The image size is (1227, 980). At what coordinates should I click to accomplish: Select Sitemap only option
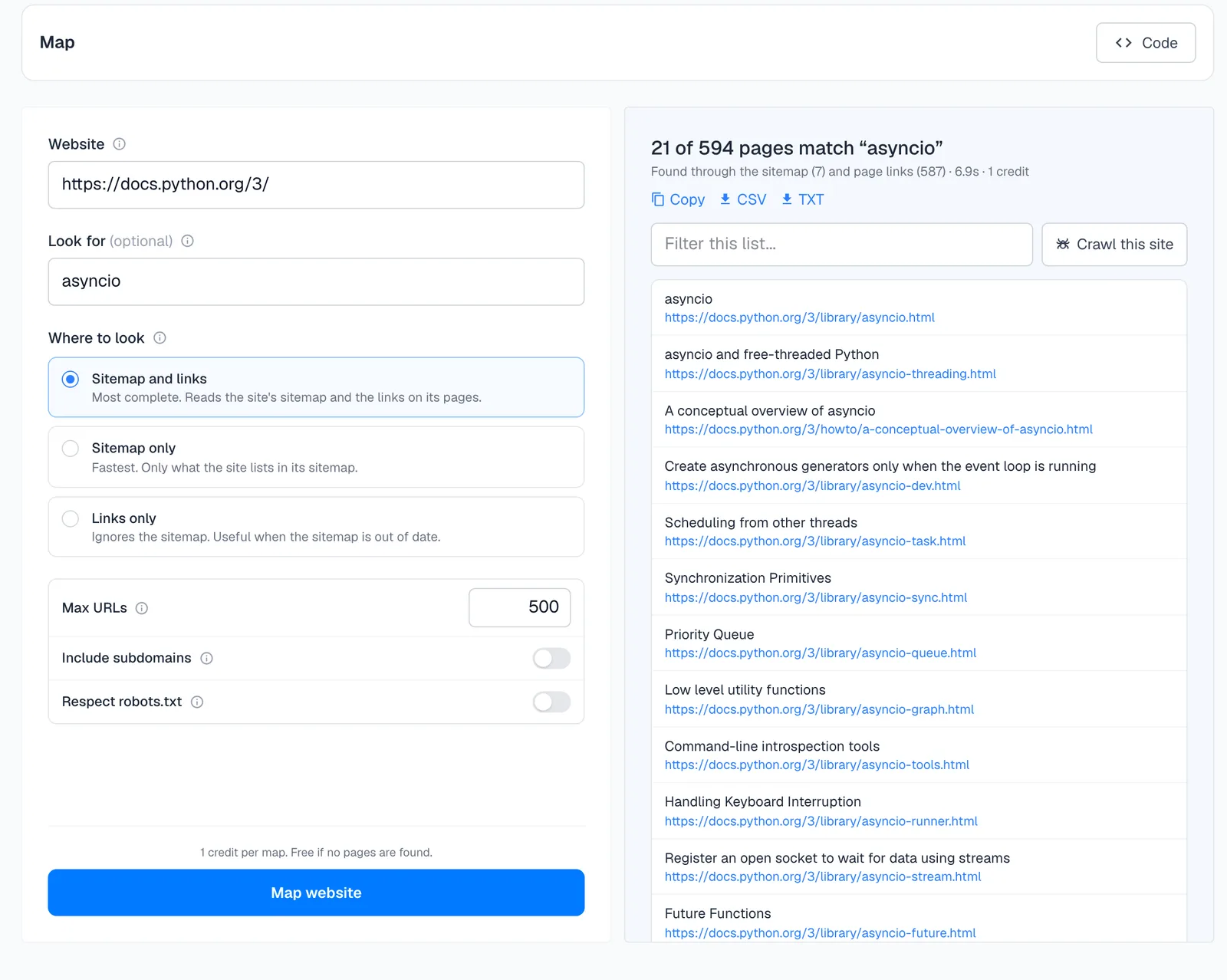coord(316,457)
